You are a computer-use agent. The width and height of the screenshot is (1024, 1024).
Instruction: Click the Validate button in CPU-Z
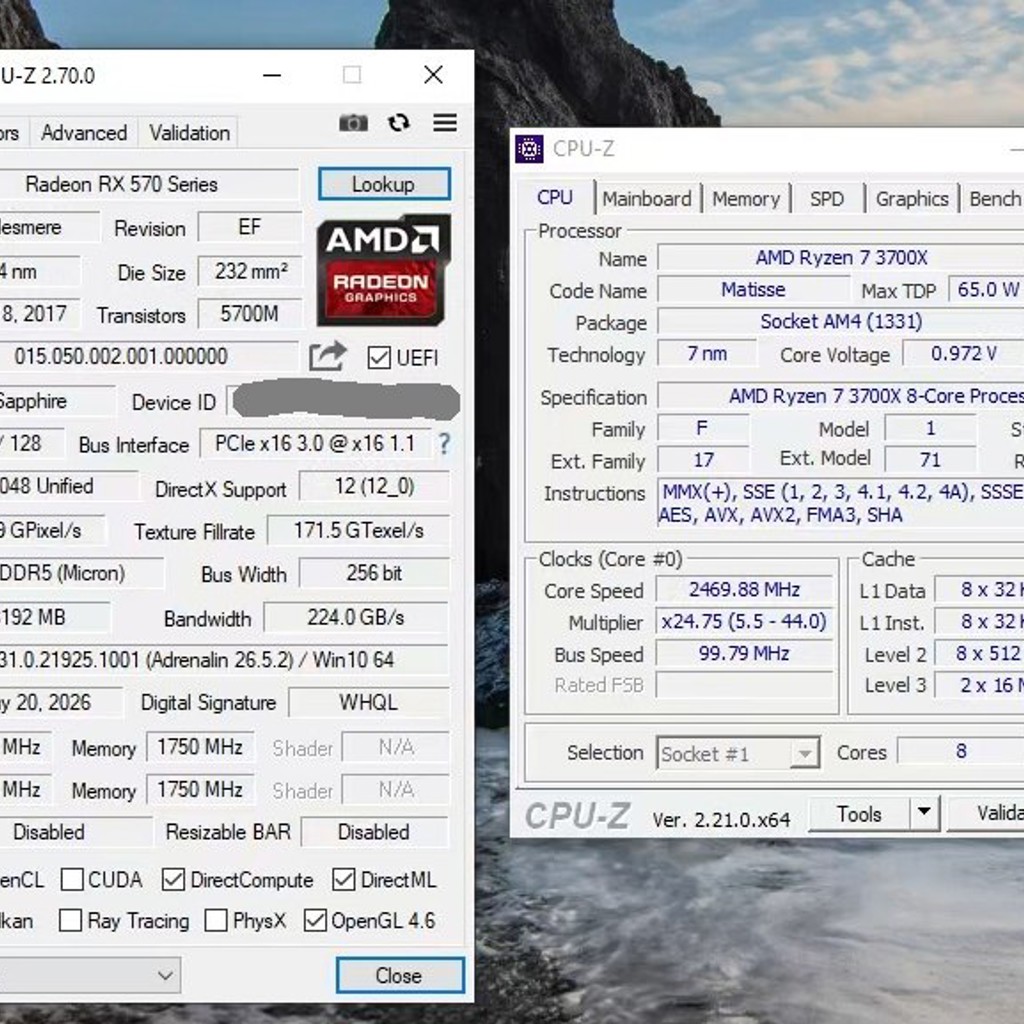[x=986, y=814]
